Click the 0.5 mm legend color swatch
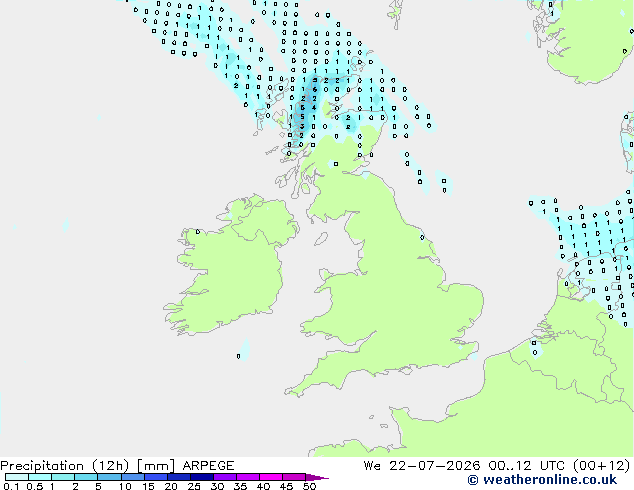Screen dimensions: 634x490 click(40, 477)
